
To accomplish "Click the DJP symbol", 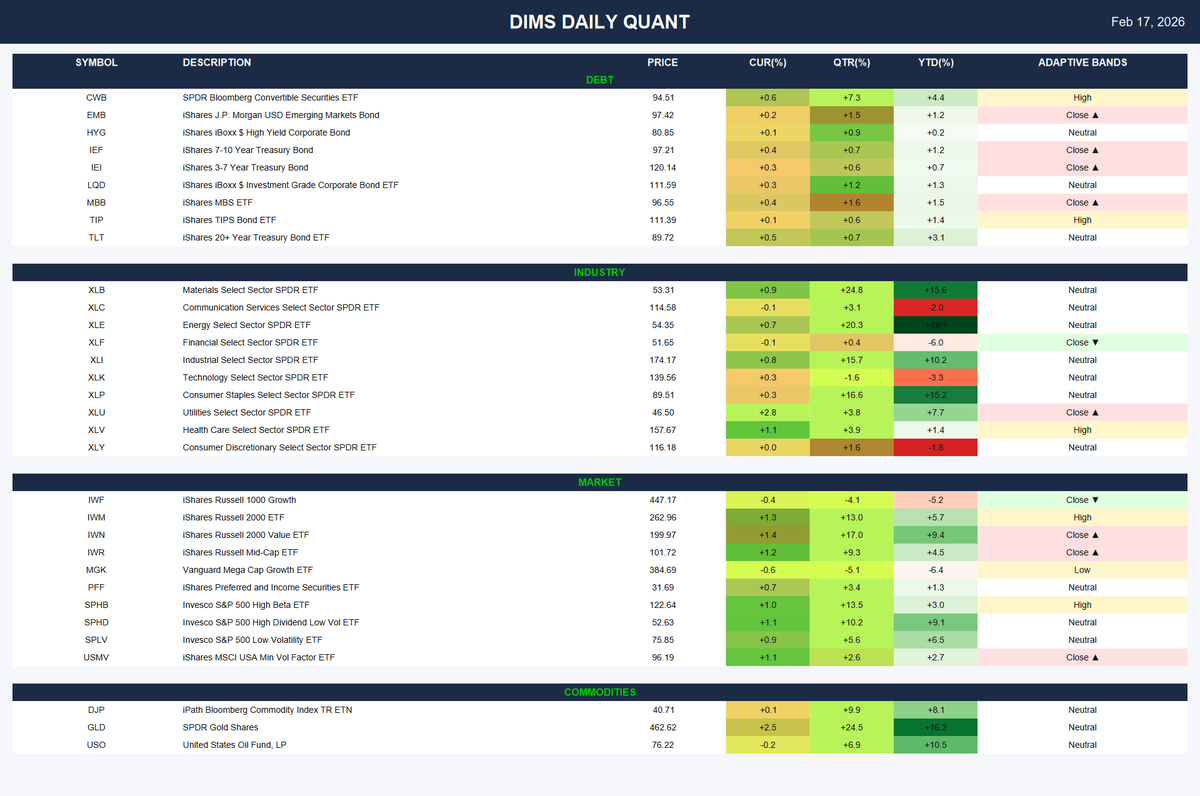I will 97,710.
